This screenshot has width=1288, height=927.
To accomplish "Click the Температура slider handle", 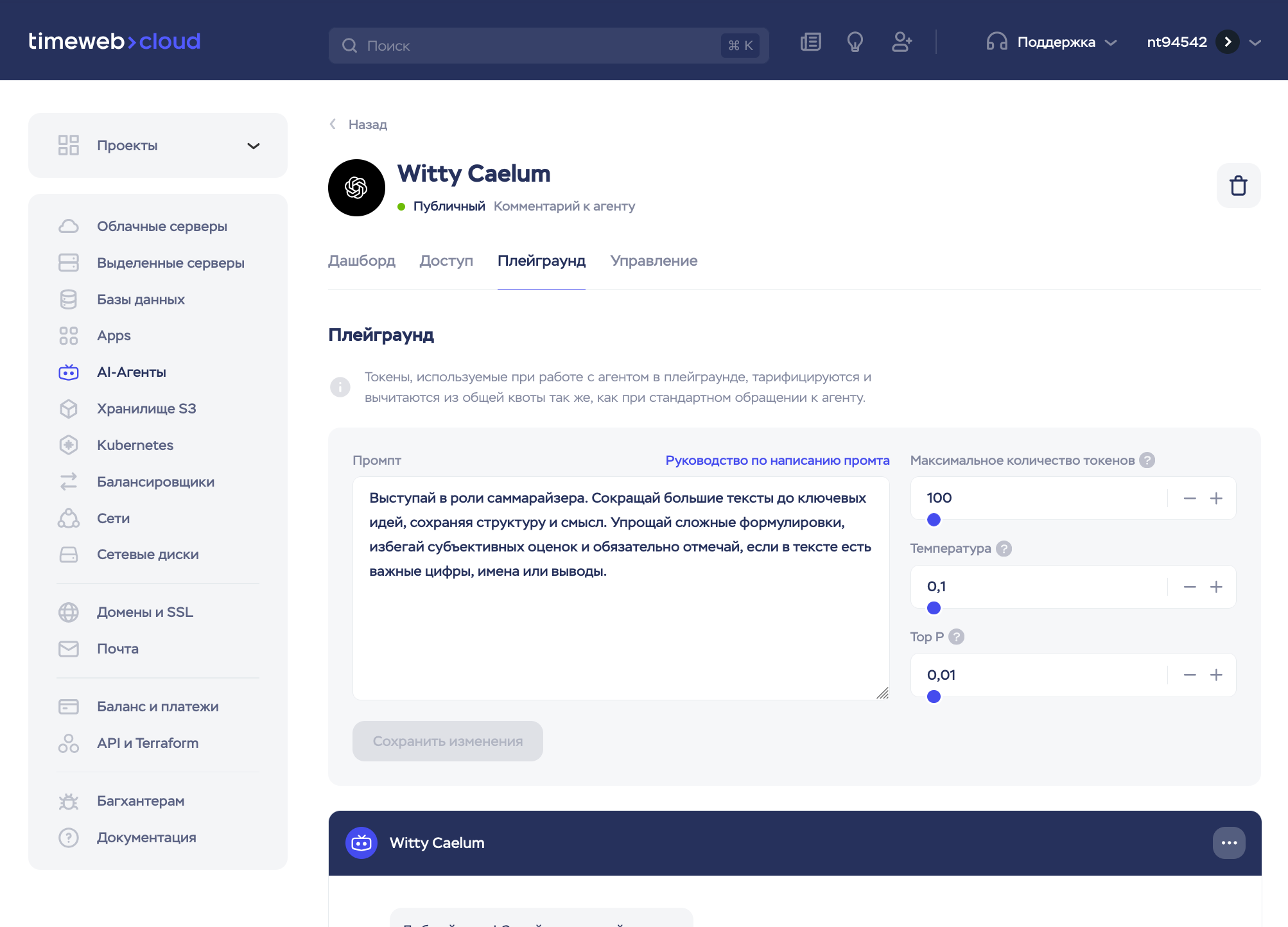I will point(934,608).
